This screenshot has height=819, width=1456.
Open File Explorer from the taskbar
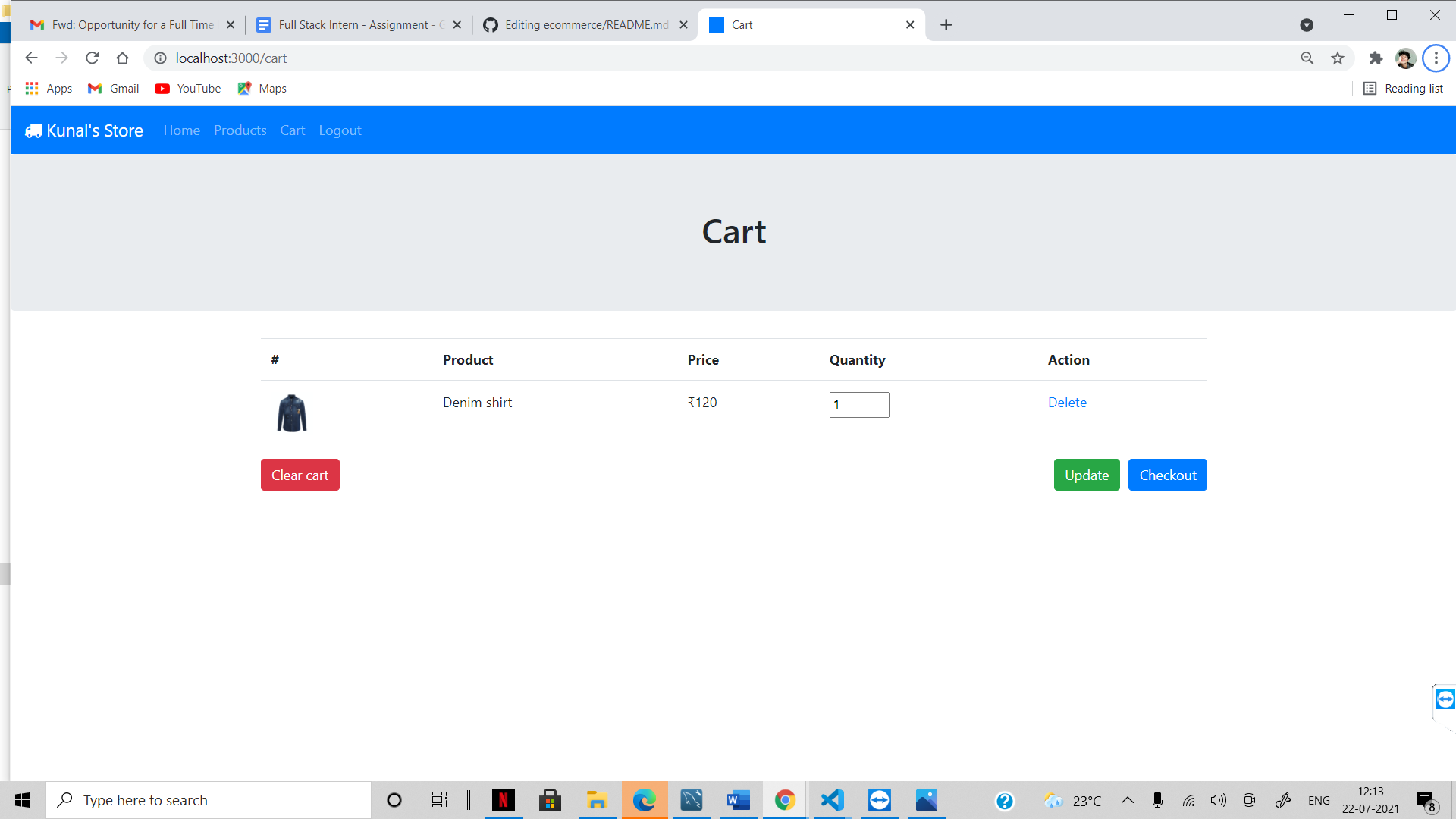coord(597,800)
